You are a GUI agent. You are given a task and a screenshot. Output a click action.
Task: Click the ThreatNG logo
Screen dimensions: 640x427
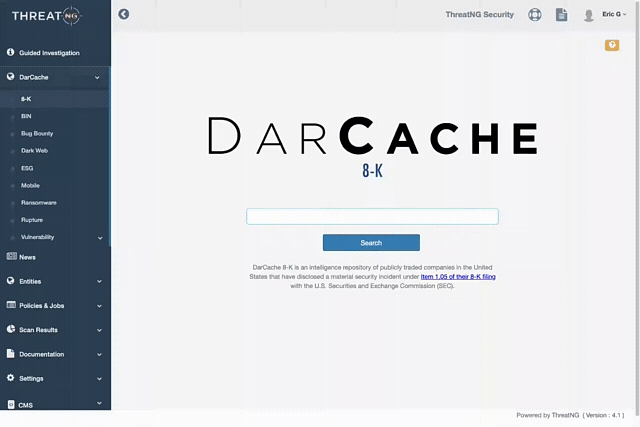(47, 16)
